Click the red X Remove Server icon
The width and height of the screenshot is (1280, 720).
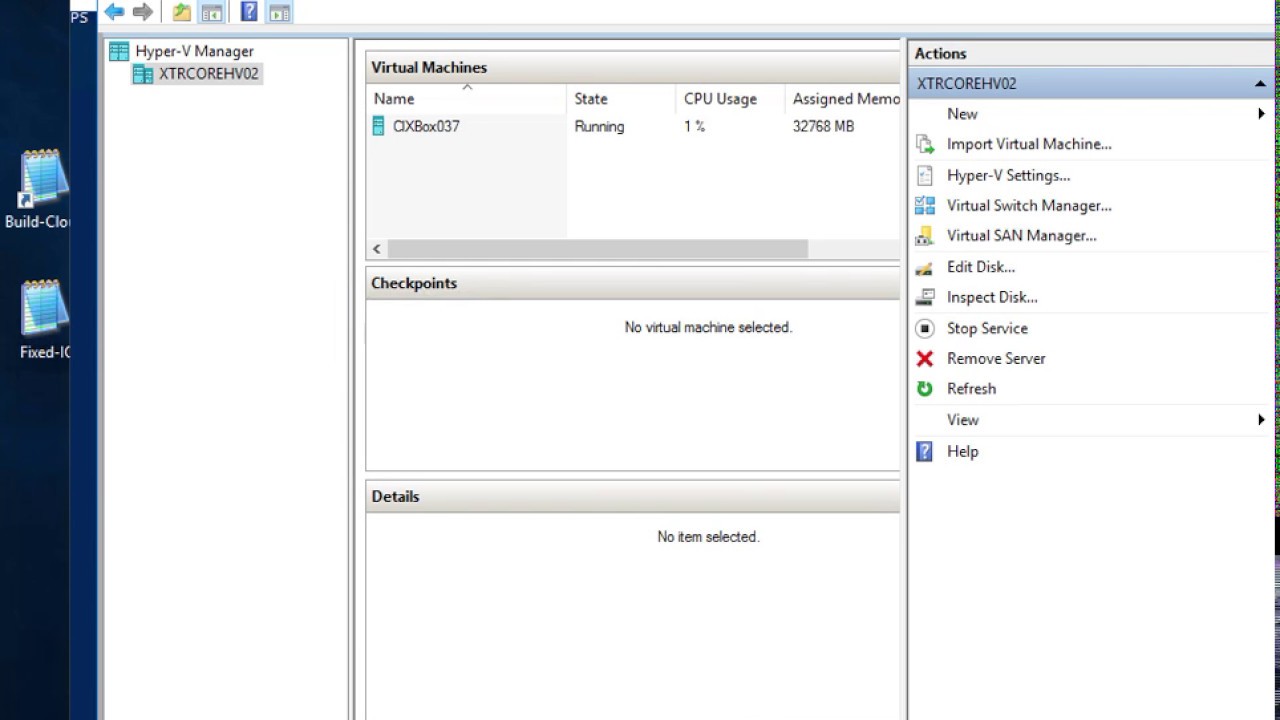925,358
